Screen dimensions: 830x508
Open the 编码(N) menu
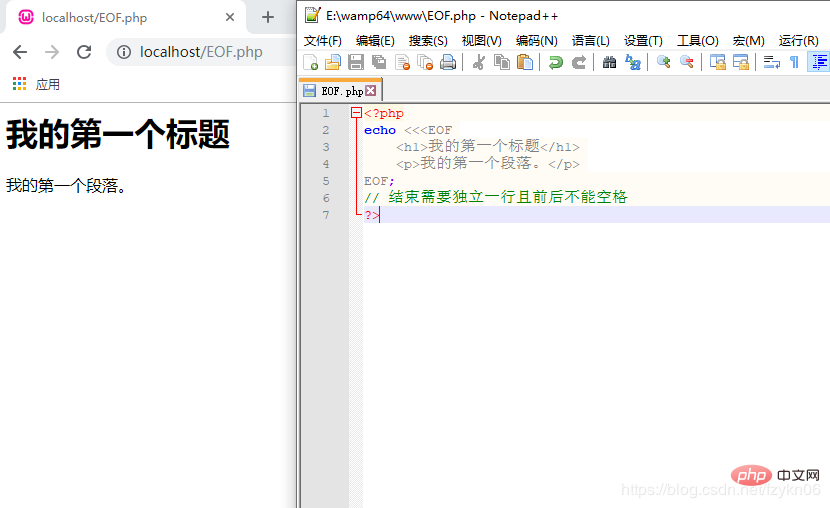537,41
